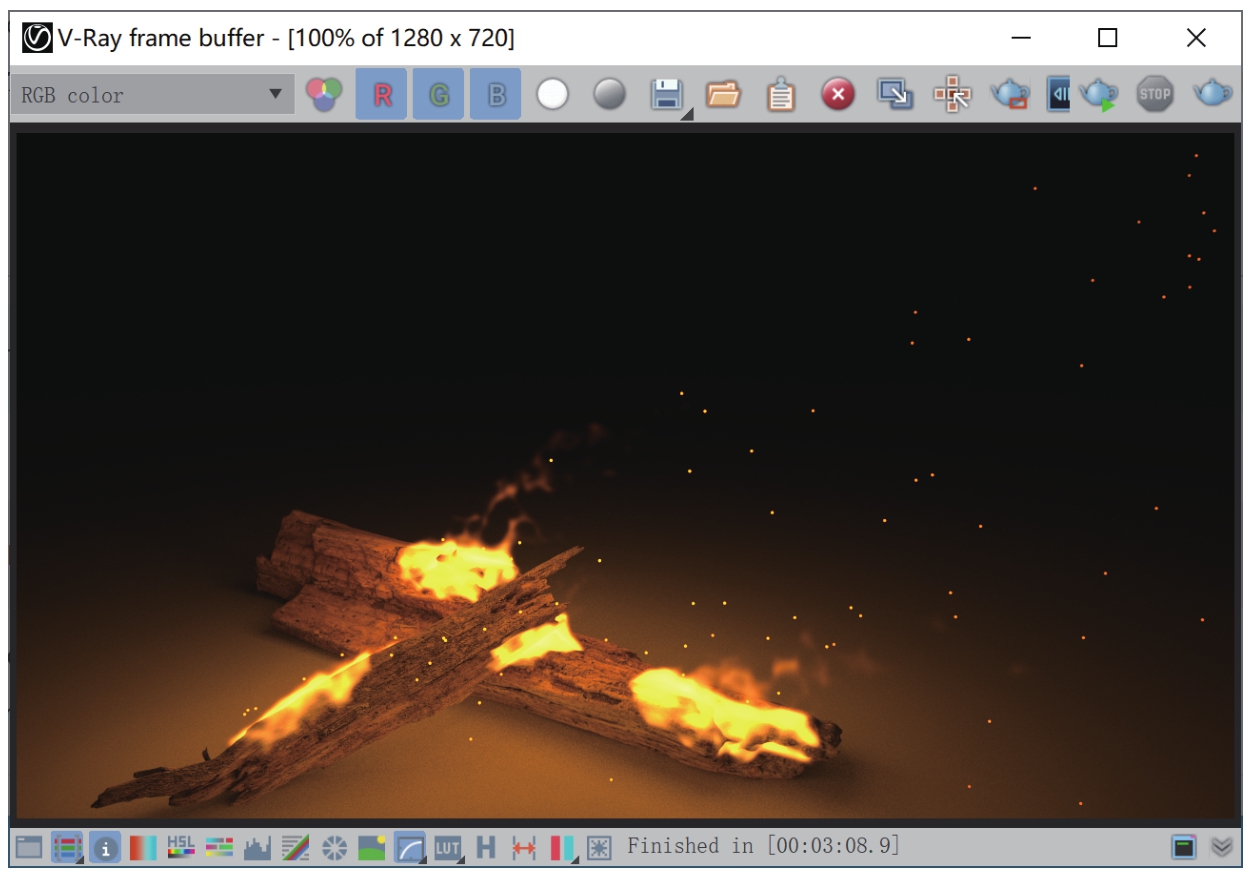Screen dimensions: 1251x880
Task: Show the histogram from bottom toolbar
Action: click(x=257, y=848)
